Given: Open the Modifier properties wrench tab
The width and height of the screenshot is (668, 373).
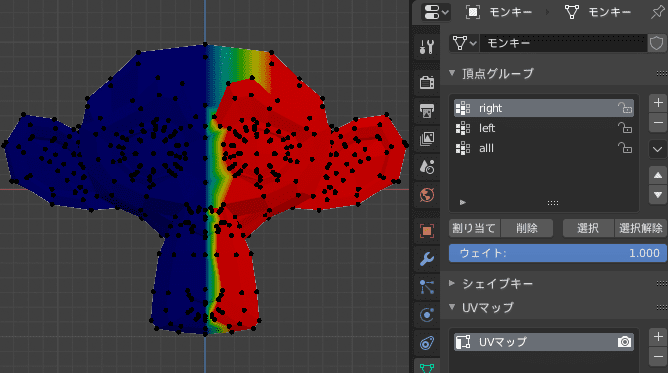Looking at the screenshot, I should pyautogui.click(x=426, y=258).
